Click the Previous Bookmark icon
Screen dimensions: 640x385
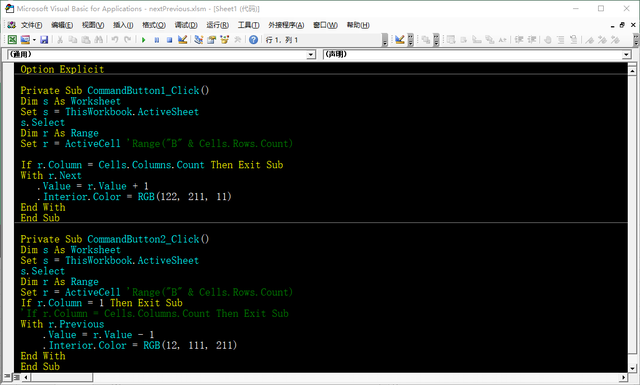[616, 40]
